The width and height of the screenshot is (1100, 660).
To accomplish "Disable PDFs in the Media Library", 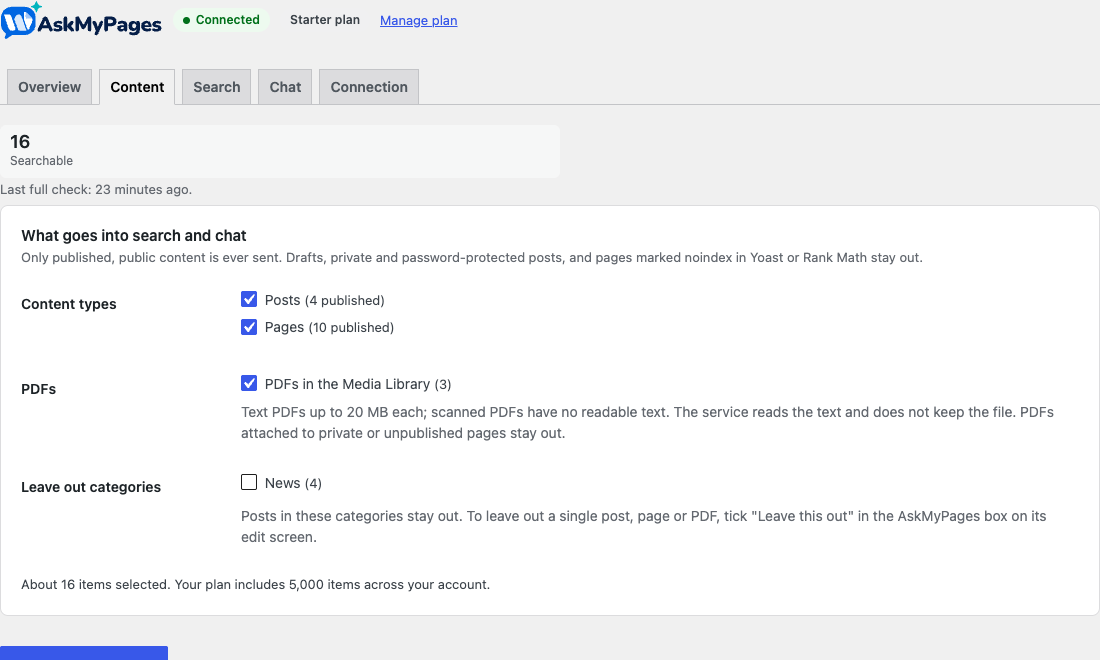I will point(249,383).
